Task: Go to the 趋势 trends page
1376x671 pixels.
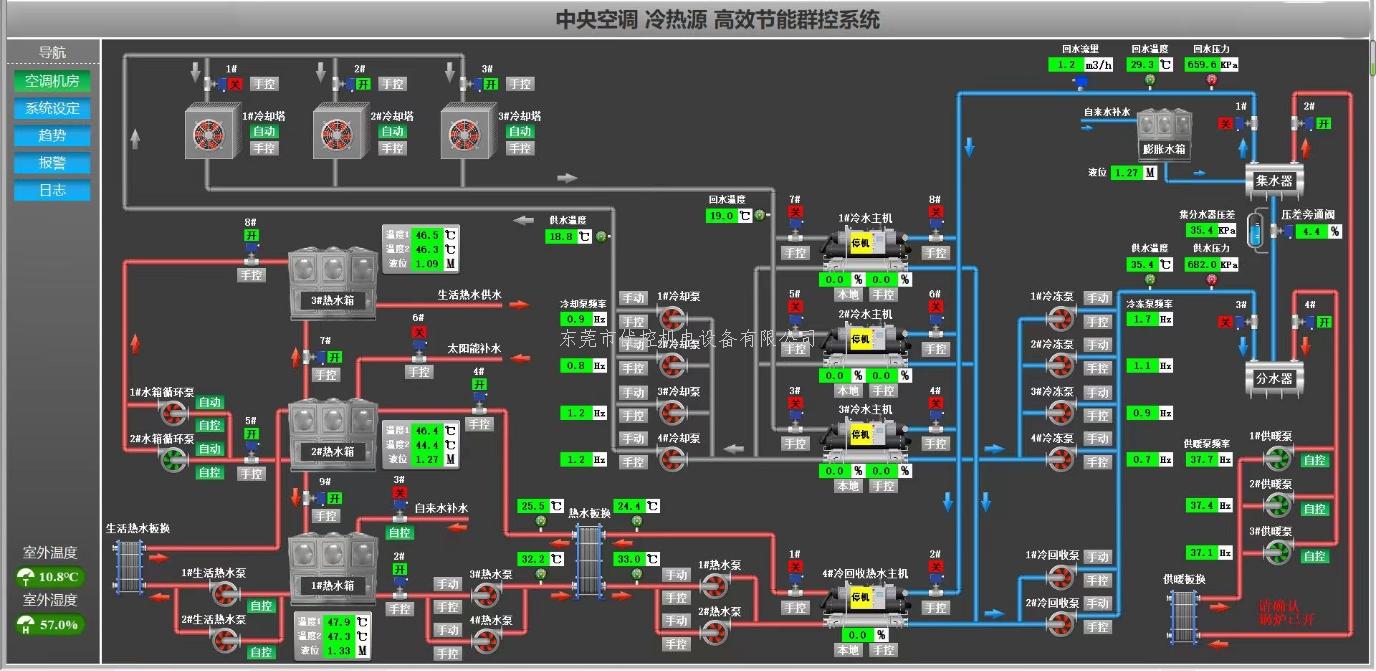Action: pyautogui.click(x=52, y=135)
